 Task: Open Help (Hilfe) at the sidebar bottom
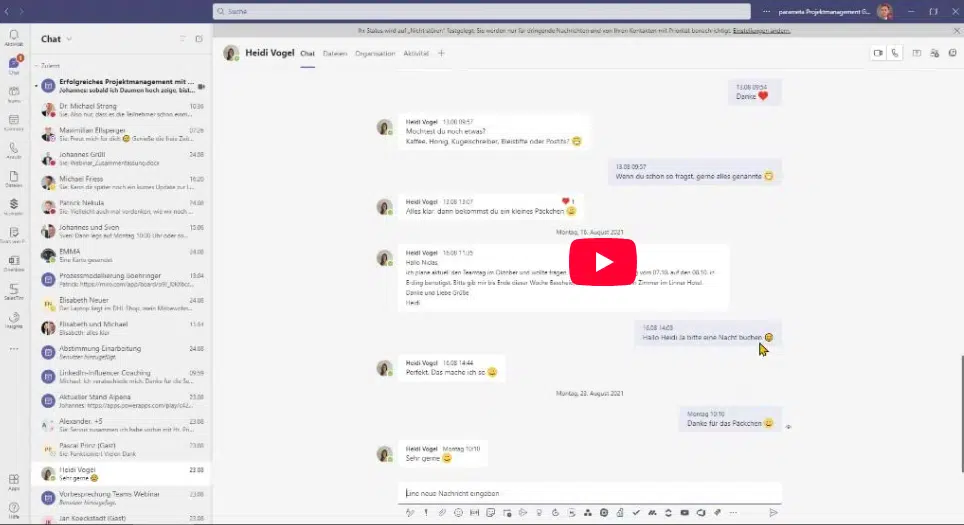point(14,510)
